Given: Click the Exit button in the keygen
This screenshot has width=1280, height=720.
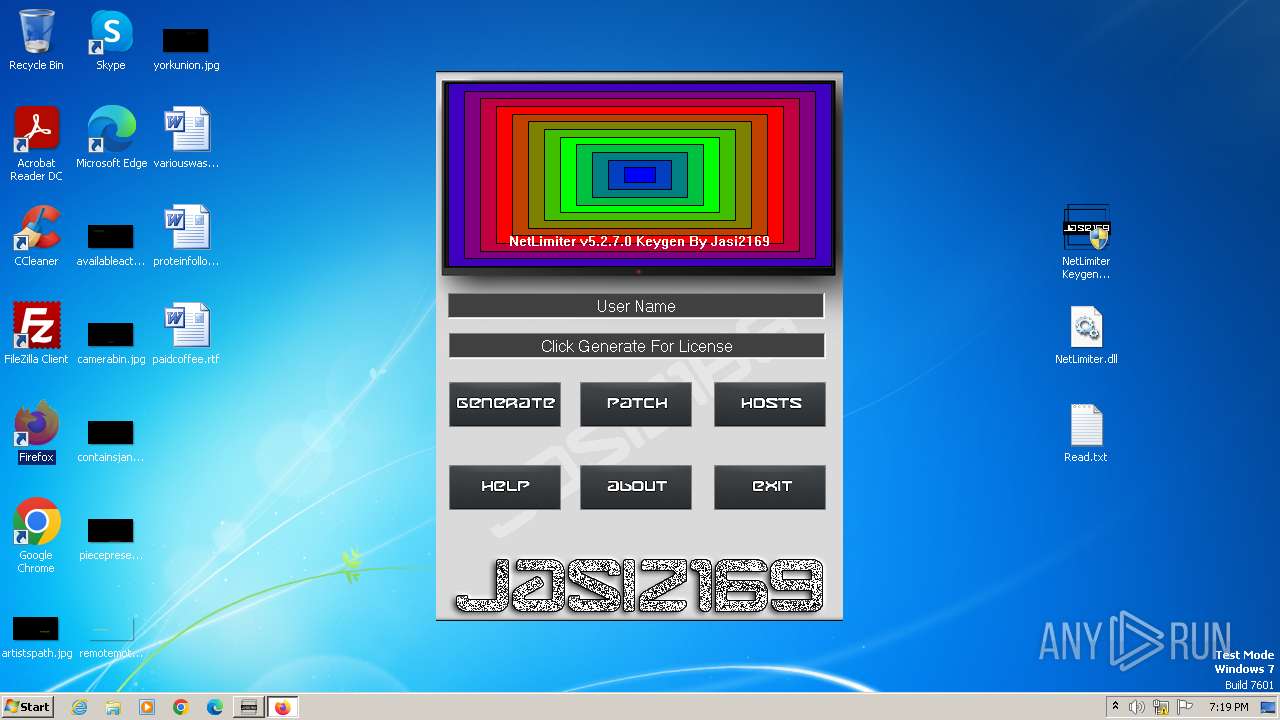Looking at the screenshot, I should coord(770,487).
